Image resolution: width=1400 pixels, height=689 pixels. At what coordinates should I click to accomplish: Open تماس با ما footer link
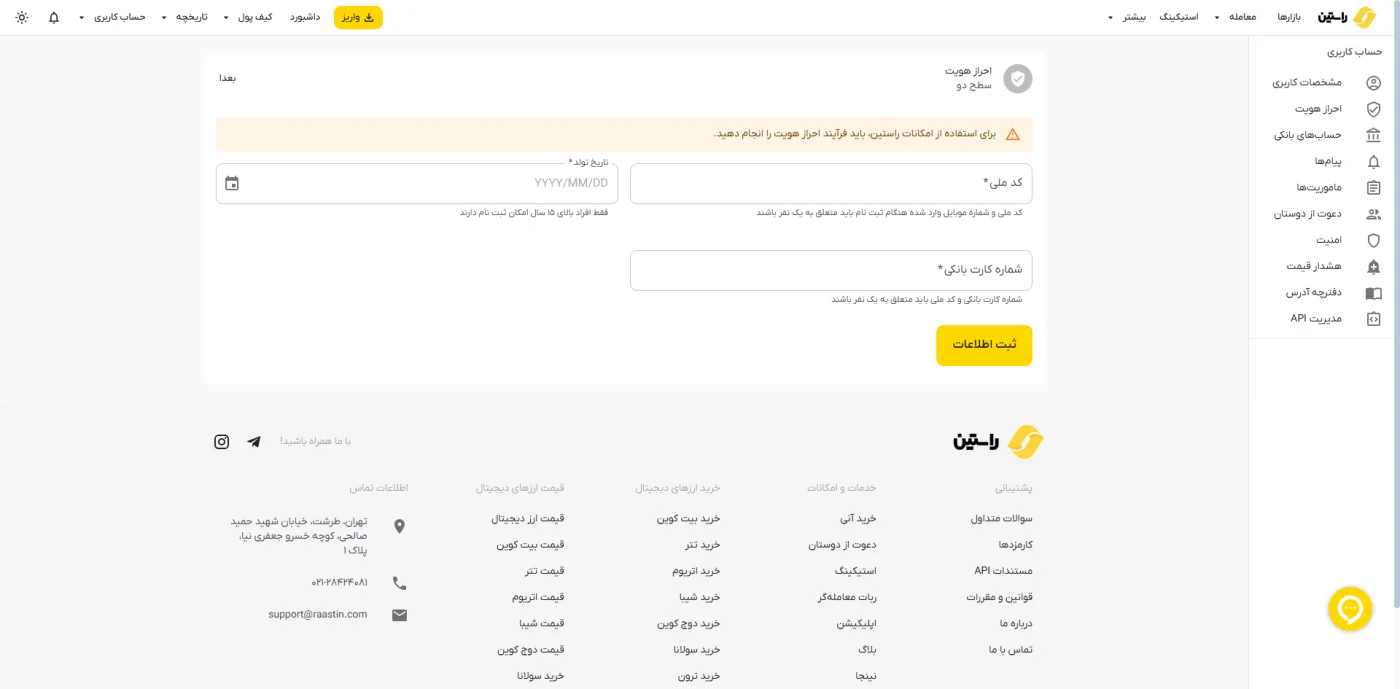coord(1010,649)
